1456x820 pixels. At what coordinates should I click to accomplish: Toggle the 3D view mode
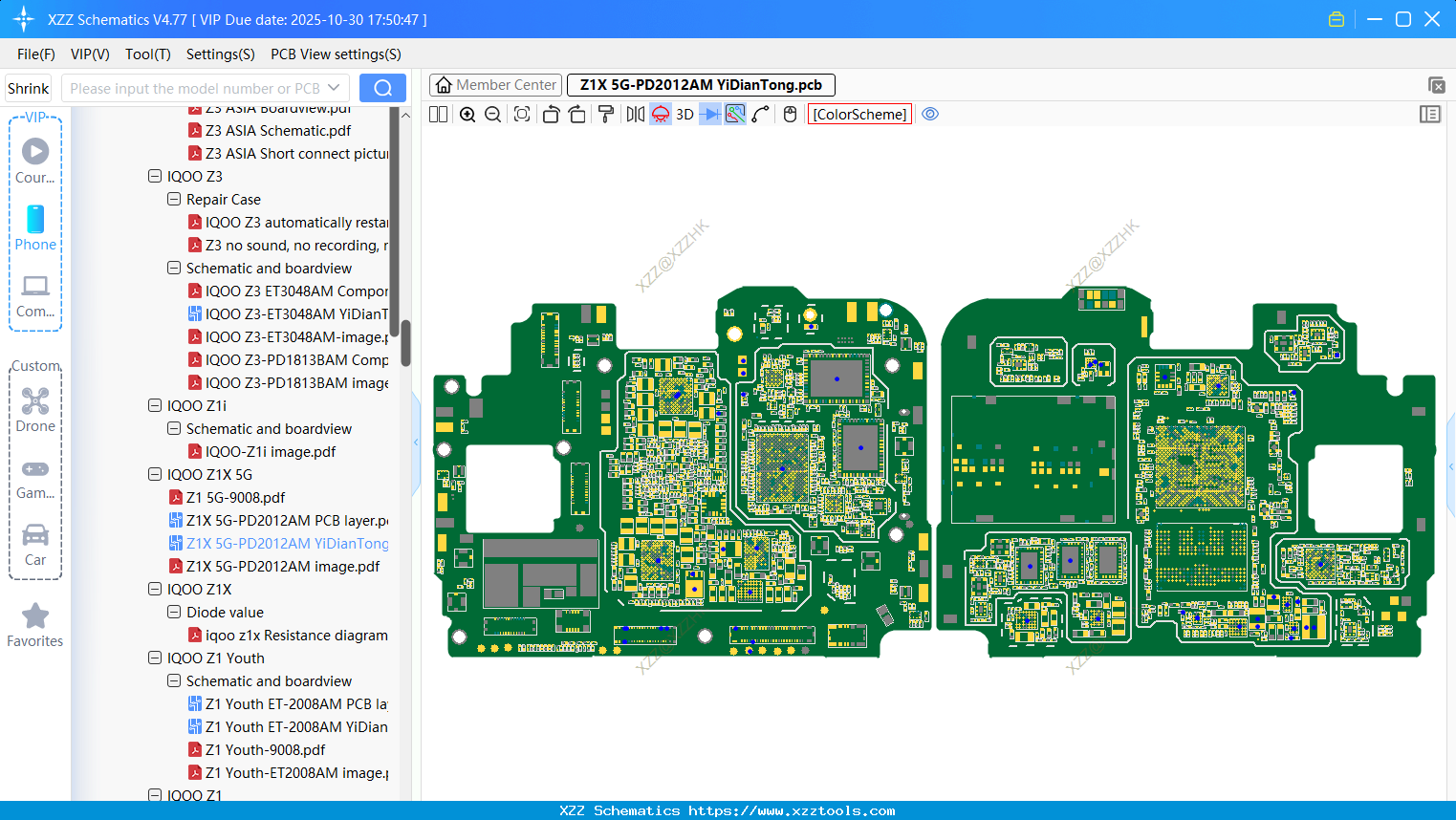point(685,115)
